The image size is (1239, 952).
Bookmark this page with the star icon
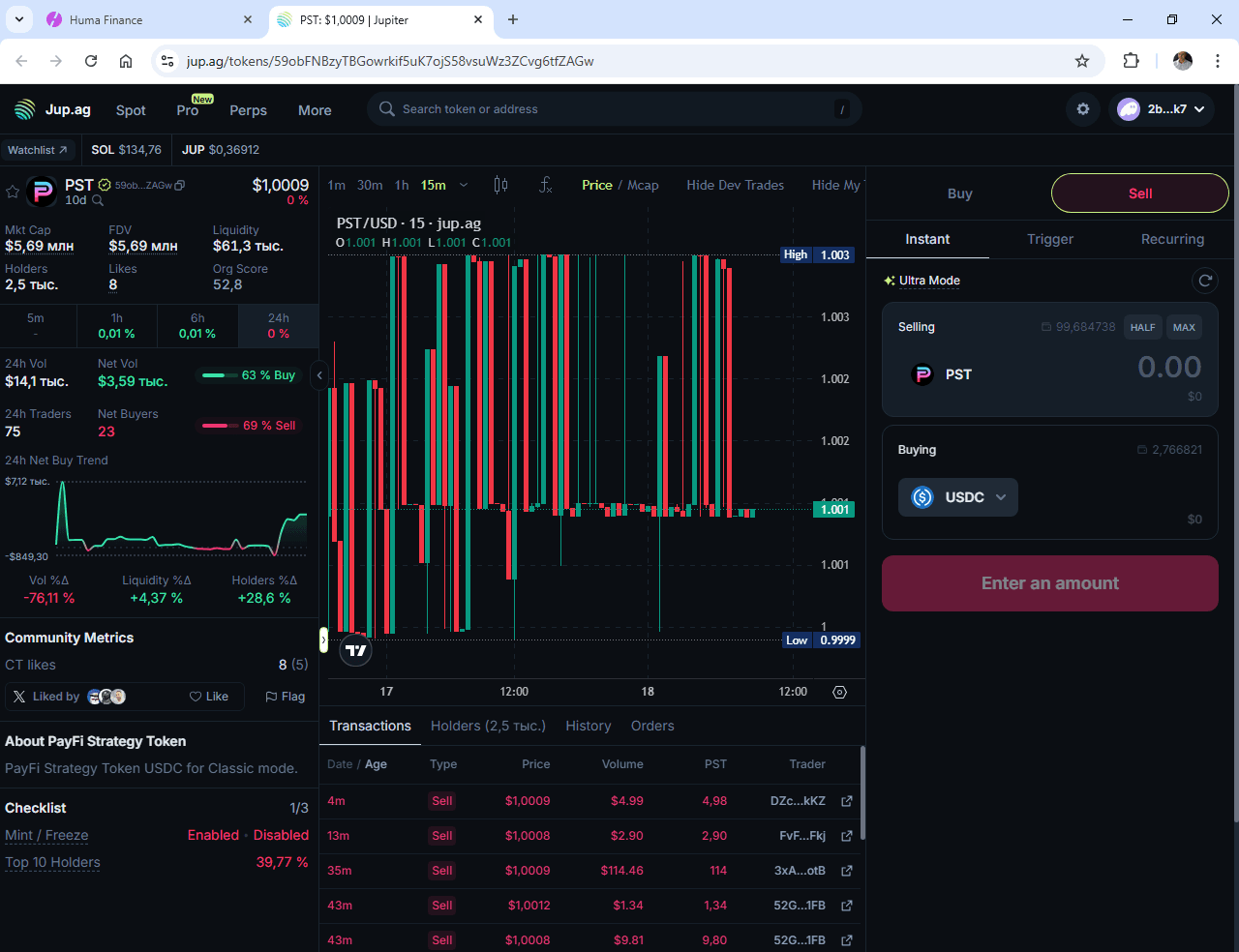(1082, 61)
